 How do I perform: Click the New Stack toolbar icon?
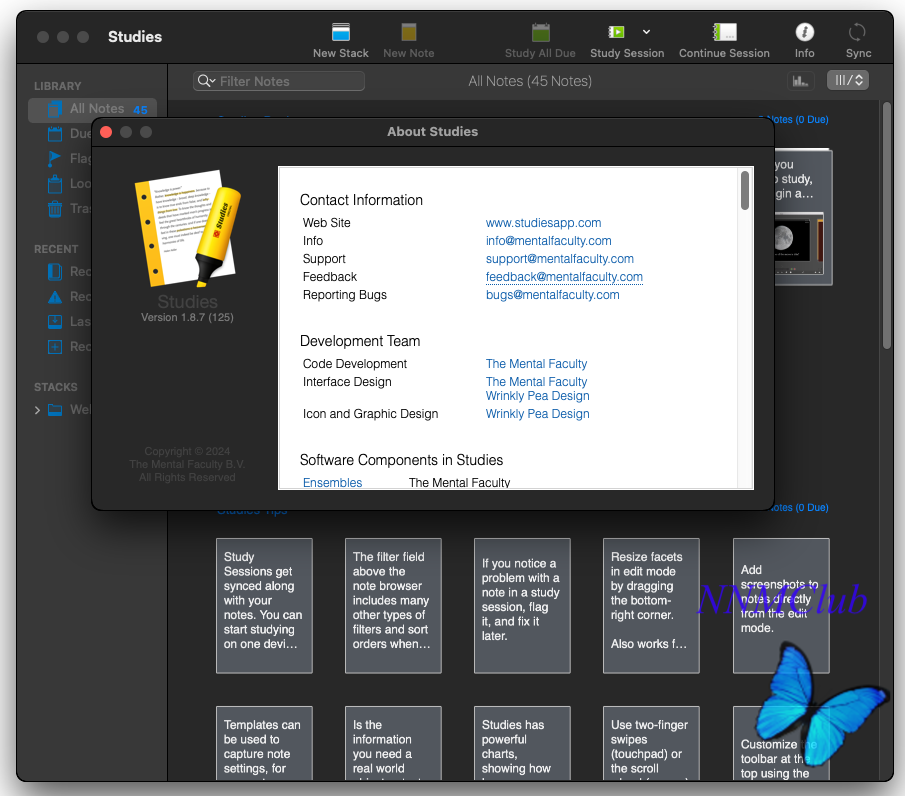(341, 32)
